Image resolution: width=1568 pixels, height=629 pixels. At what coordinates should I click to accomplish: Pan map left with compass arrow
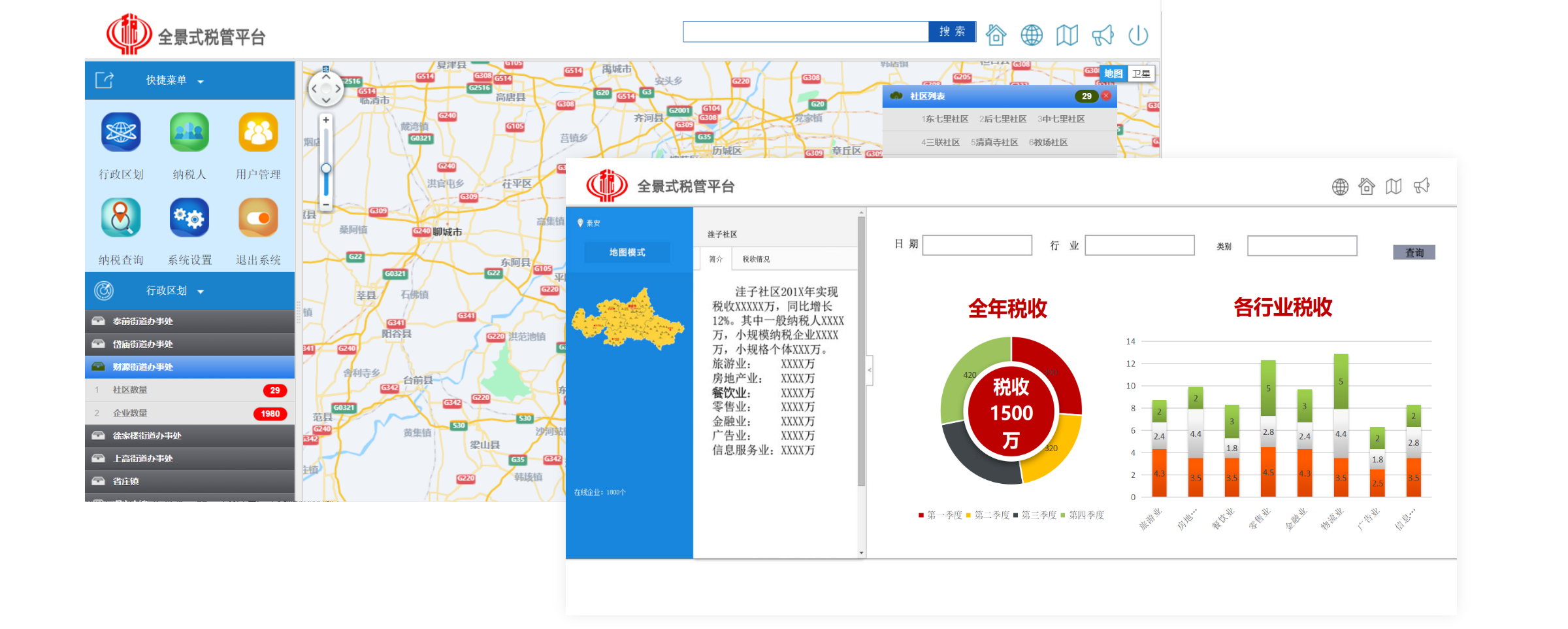tap(314, 89)
